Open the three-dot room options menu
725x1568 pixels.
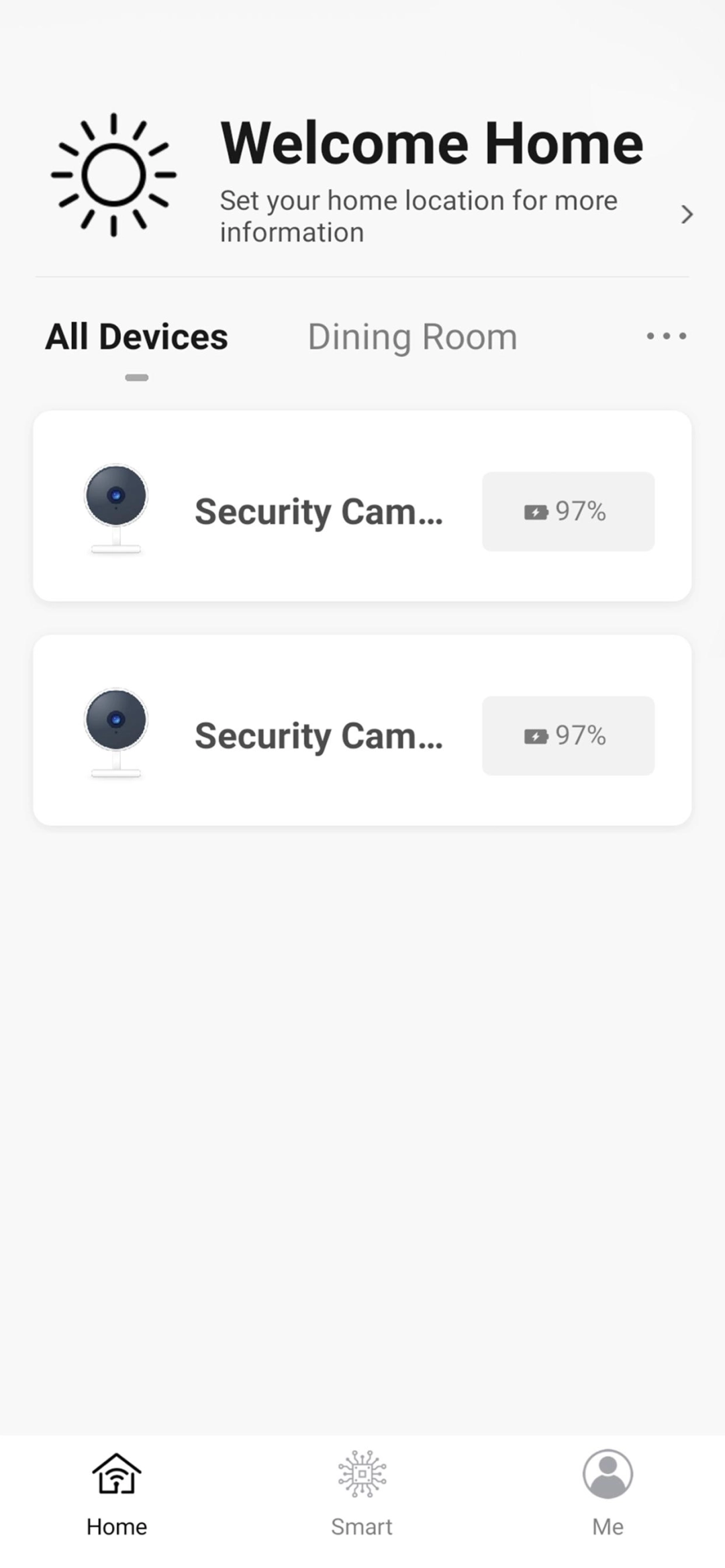(666, 336)
